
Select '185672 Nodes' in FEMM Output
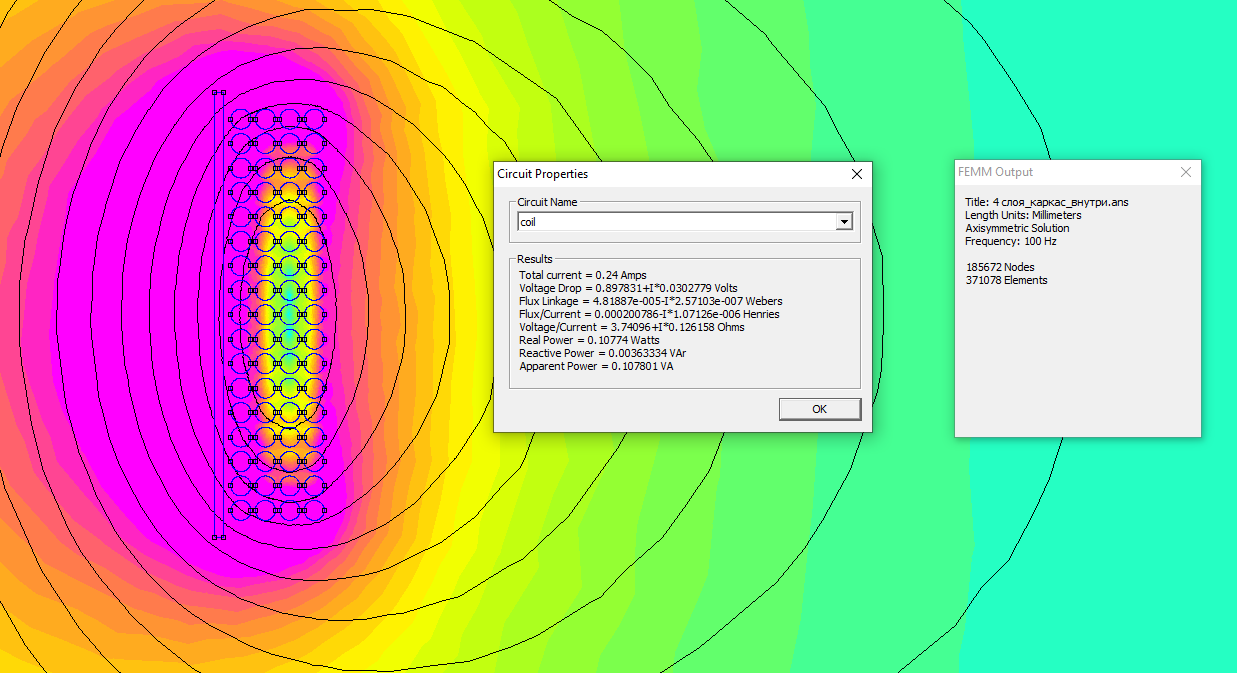coord(1000,267)
